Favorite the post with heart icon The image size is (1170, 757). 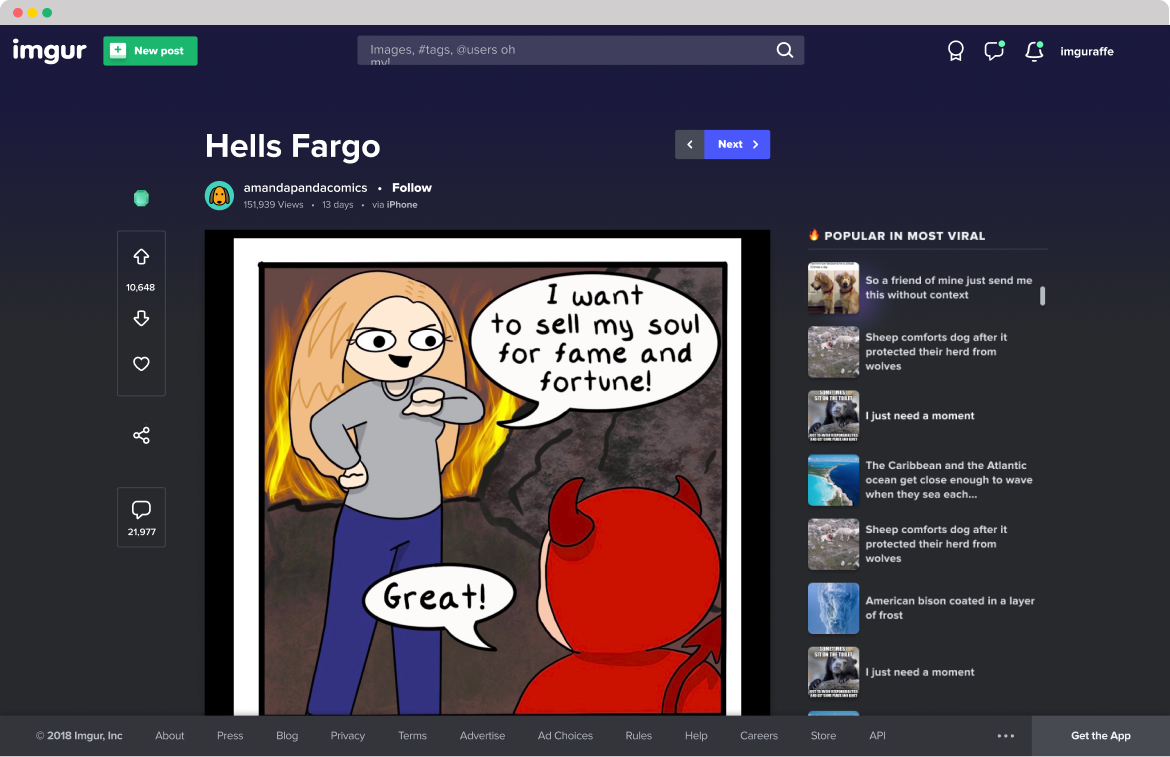pyautogui.click(x=141, y=364)
